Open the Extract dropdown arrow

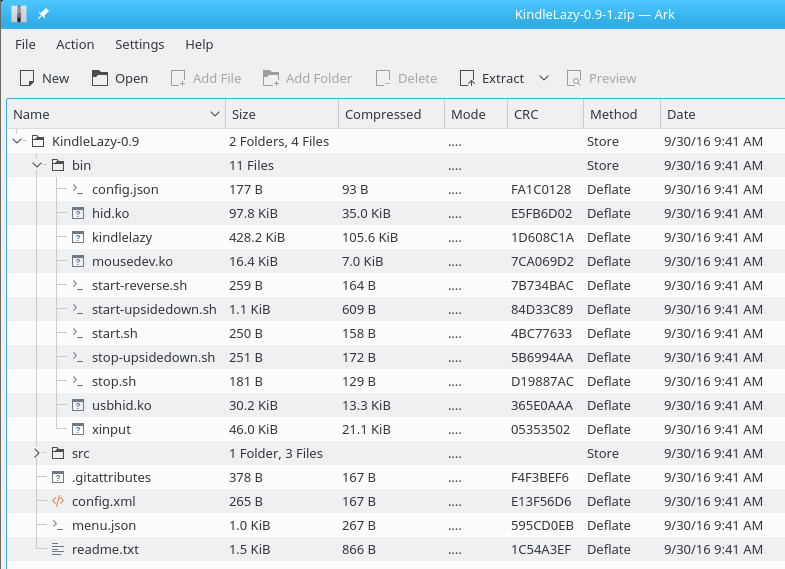tap(544, 78)
